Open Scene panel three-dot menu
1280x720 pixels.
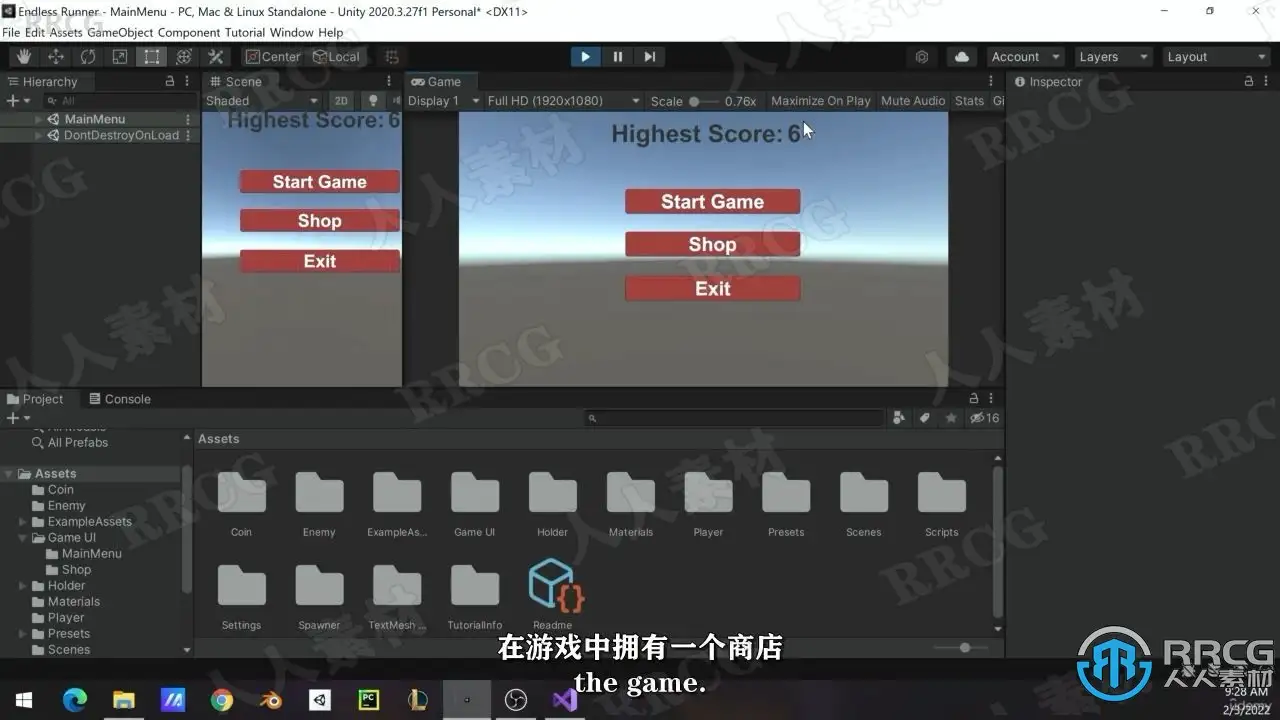point(389,82)
